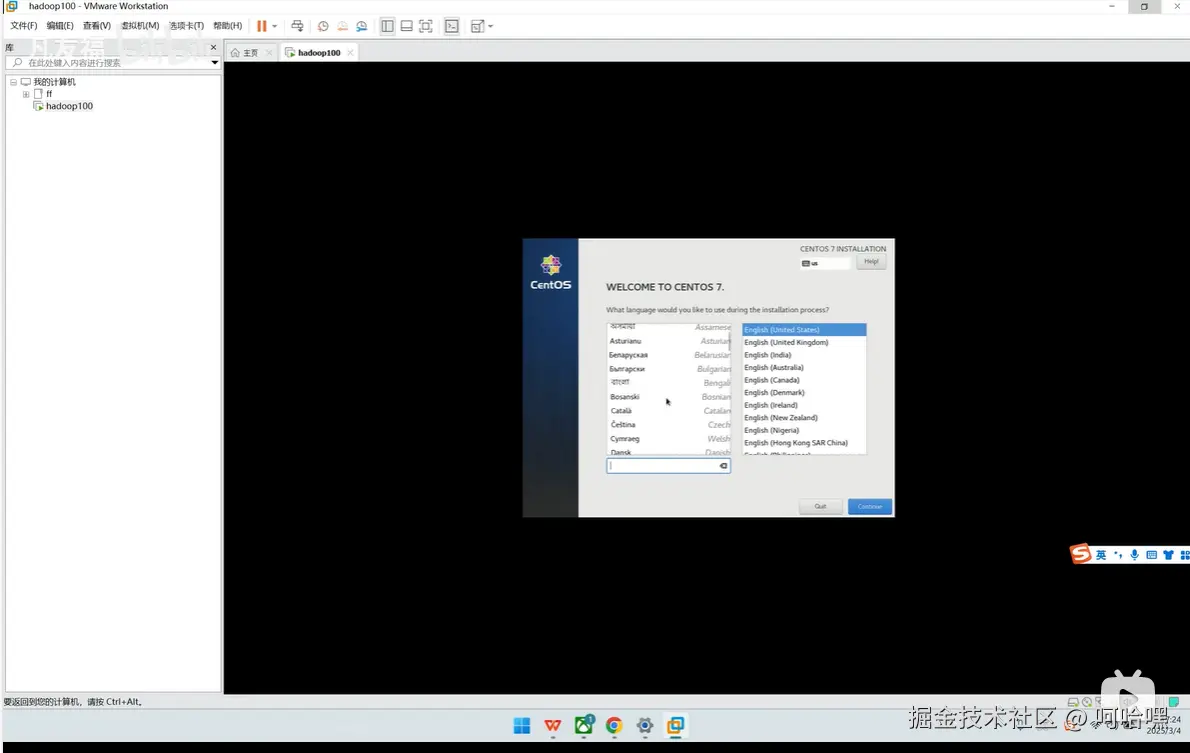Open the snapshot manager icon
Image resolution: width=1190 pixels, height=753 pixels.
coord(362,26)
